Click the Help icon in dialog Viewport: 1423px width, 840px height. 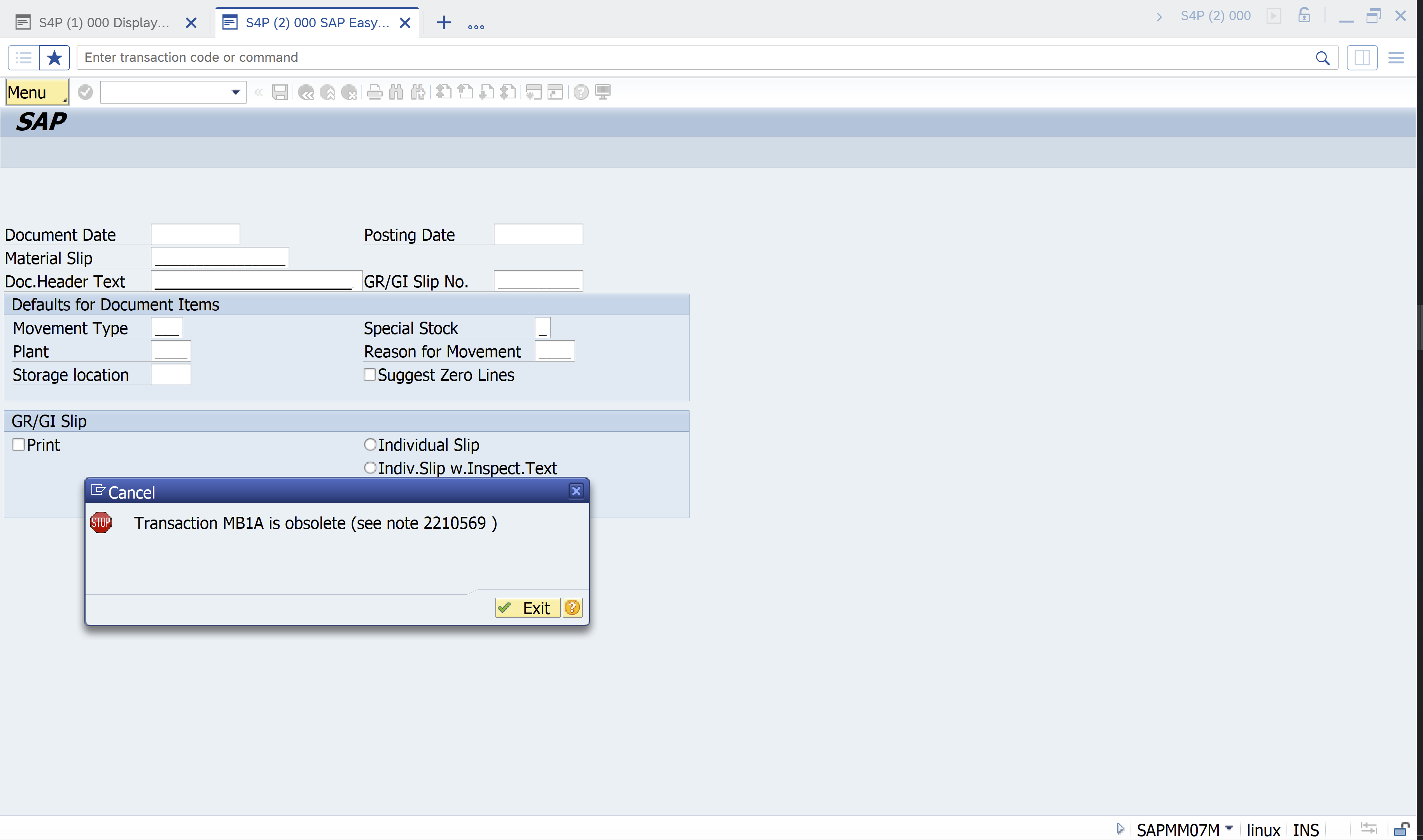click(573, 607)
